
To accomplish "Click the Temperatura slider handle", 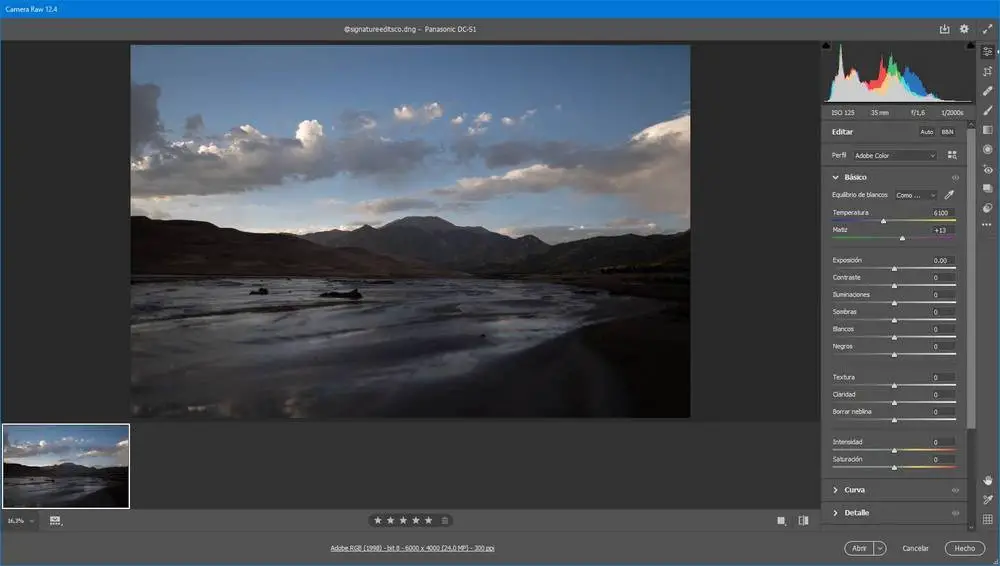I will [x=883, y=221].
